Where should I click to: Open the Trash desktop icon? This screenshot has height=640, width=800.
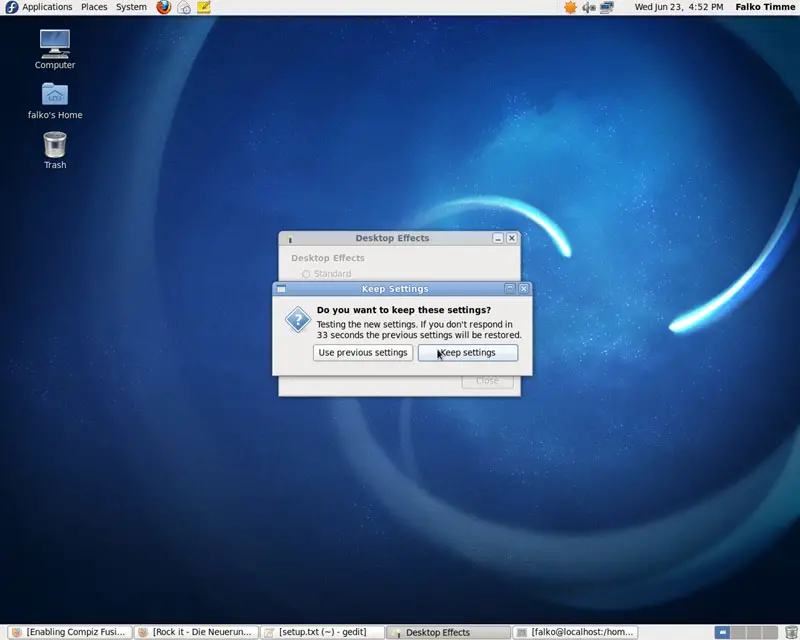tap(55, 151)
